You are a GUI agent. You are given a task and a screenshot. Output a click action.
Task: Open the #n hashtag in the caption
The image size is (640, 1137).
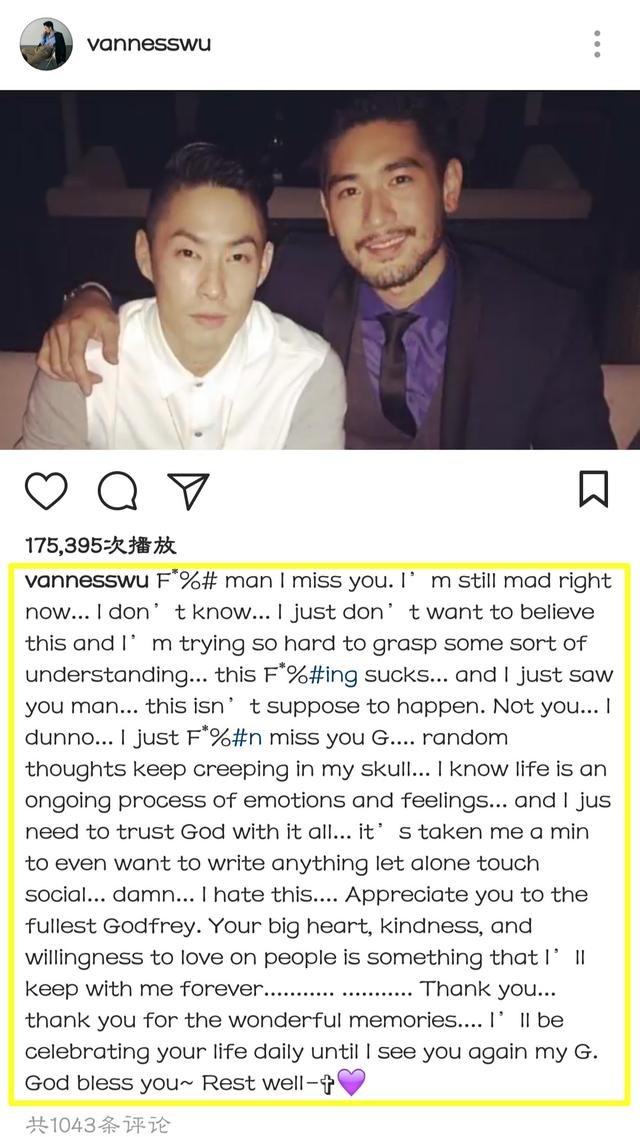[x=246, y=737]
